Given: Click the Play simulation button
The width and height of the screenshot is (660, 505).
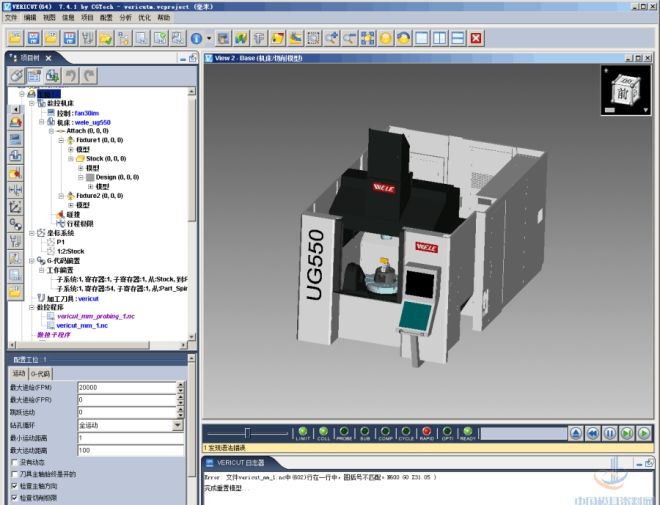Looking at the screenshot, I should [x=644, y=433].
